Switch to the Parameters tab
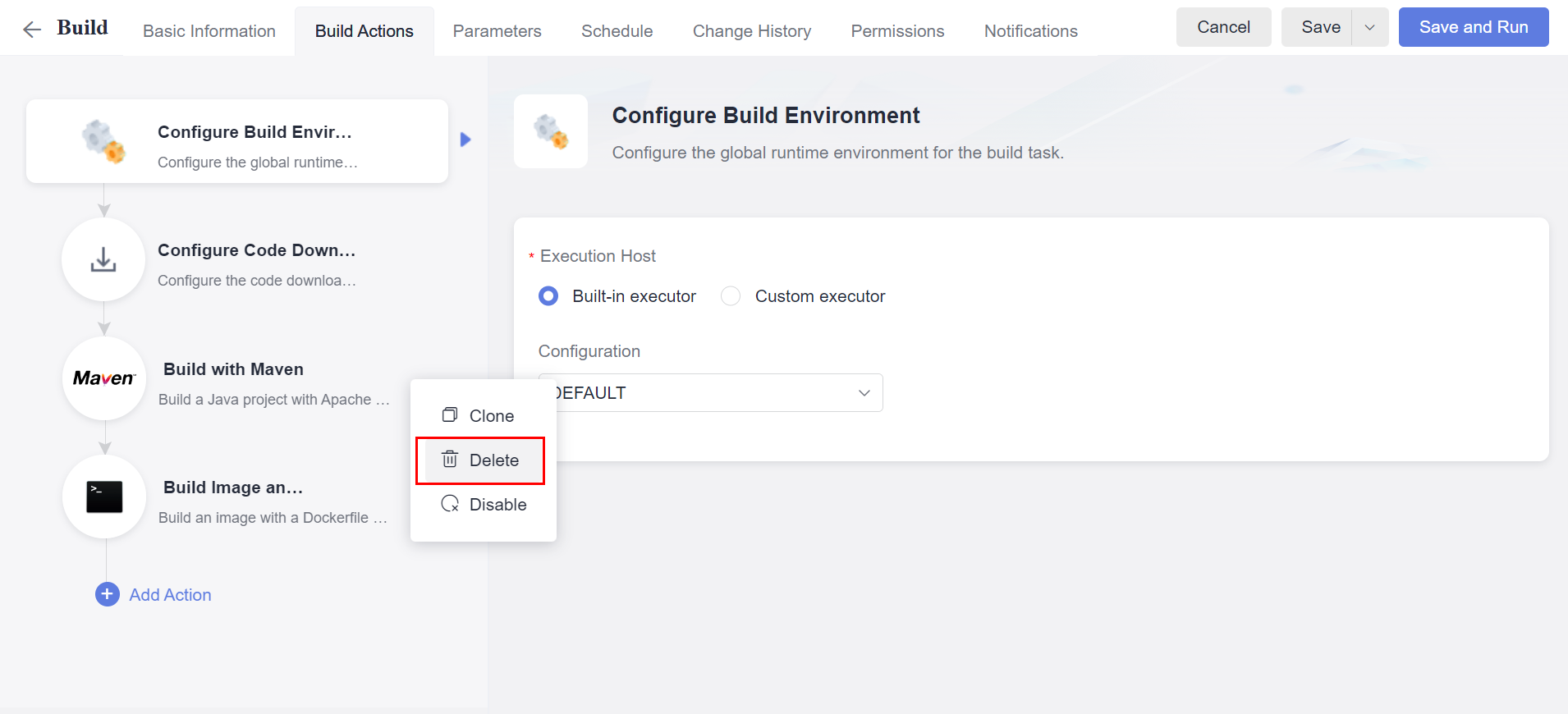 click(x=497, y=31)
